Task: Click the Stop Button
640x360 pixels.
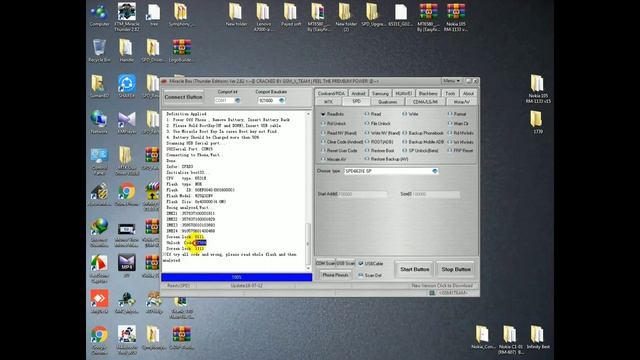Action: pos(456,269)
